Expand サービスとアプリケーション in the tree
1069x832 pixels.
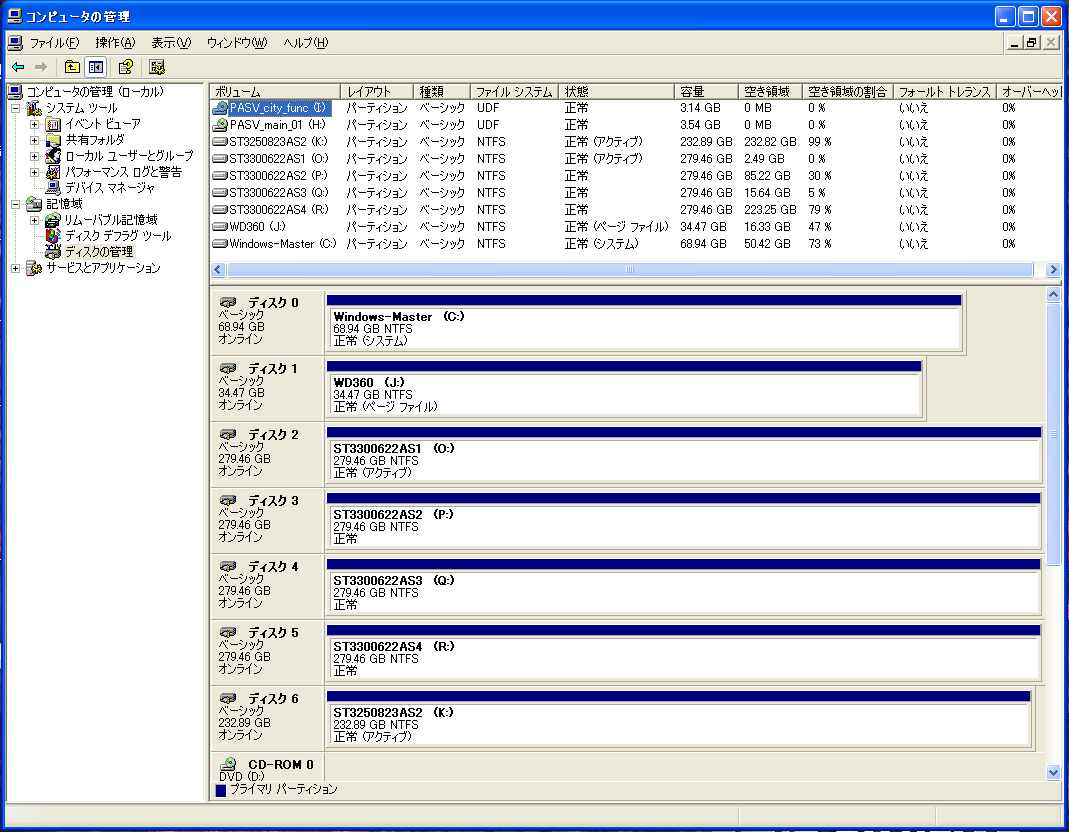[16, 268]
